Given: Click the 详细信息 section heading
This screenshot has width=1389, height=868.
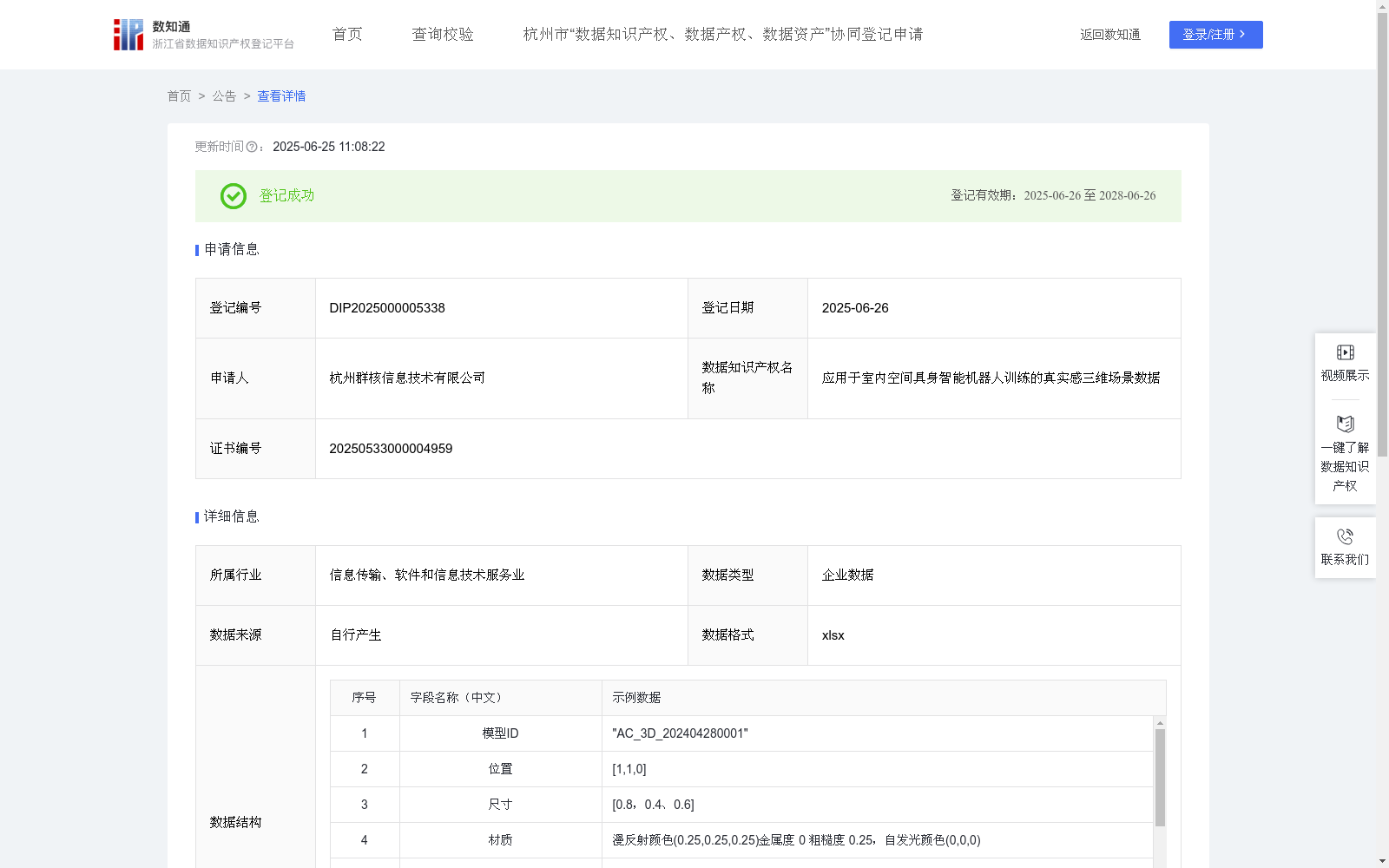Looking at the screenshot, I should (x=231, y=517).
